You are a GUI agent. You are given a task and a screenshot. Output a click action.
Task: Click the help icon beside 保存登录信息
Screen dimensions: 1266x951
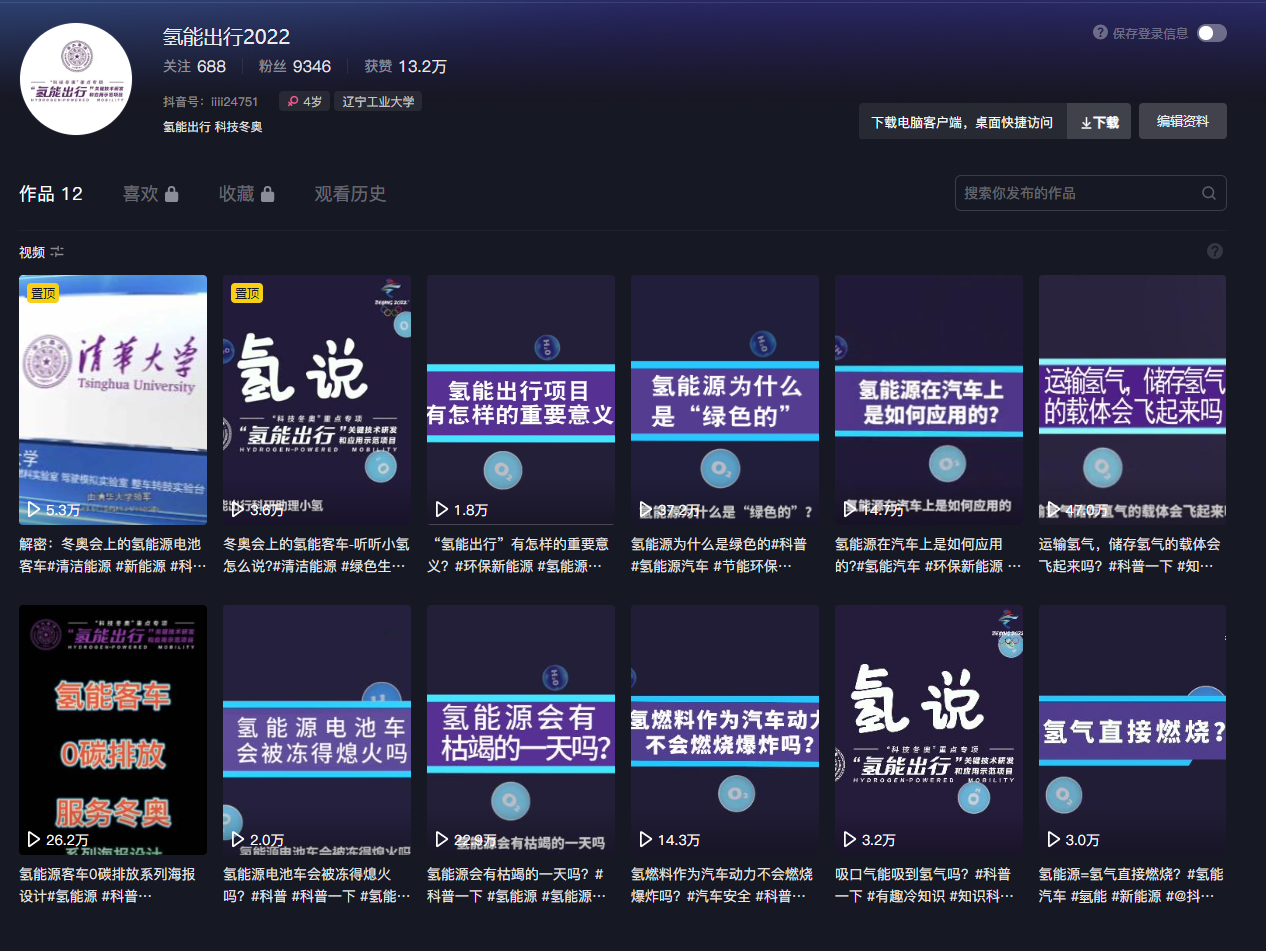click(1100, 33)
